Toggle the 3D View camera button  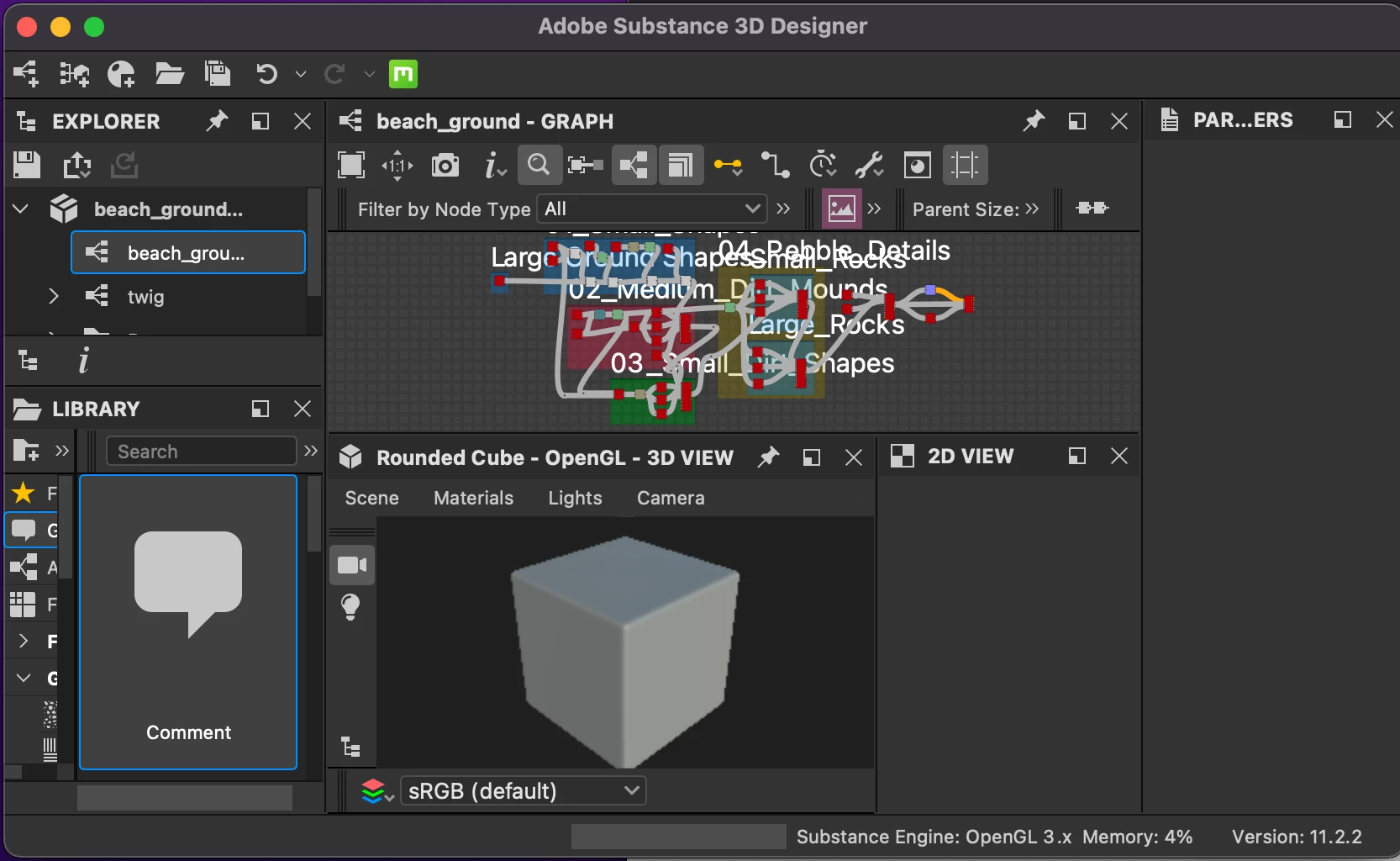click(x=352, y=565)
